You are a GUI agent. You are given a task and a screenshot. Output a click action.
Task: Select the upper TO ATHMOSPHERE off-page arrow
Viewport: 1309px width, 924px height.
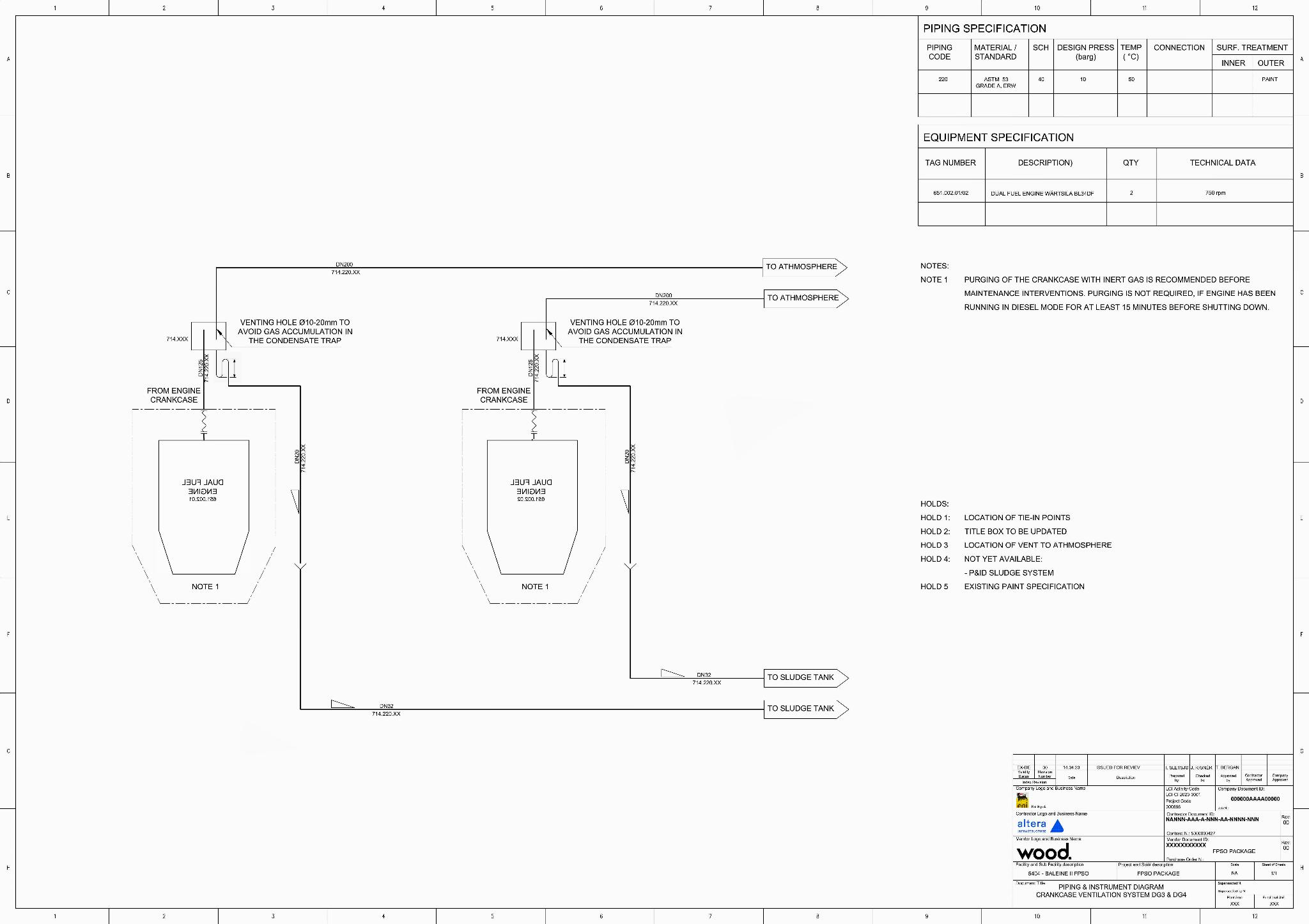(805, 267)
